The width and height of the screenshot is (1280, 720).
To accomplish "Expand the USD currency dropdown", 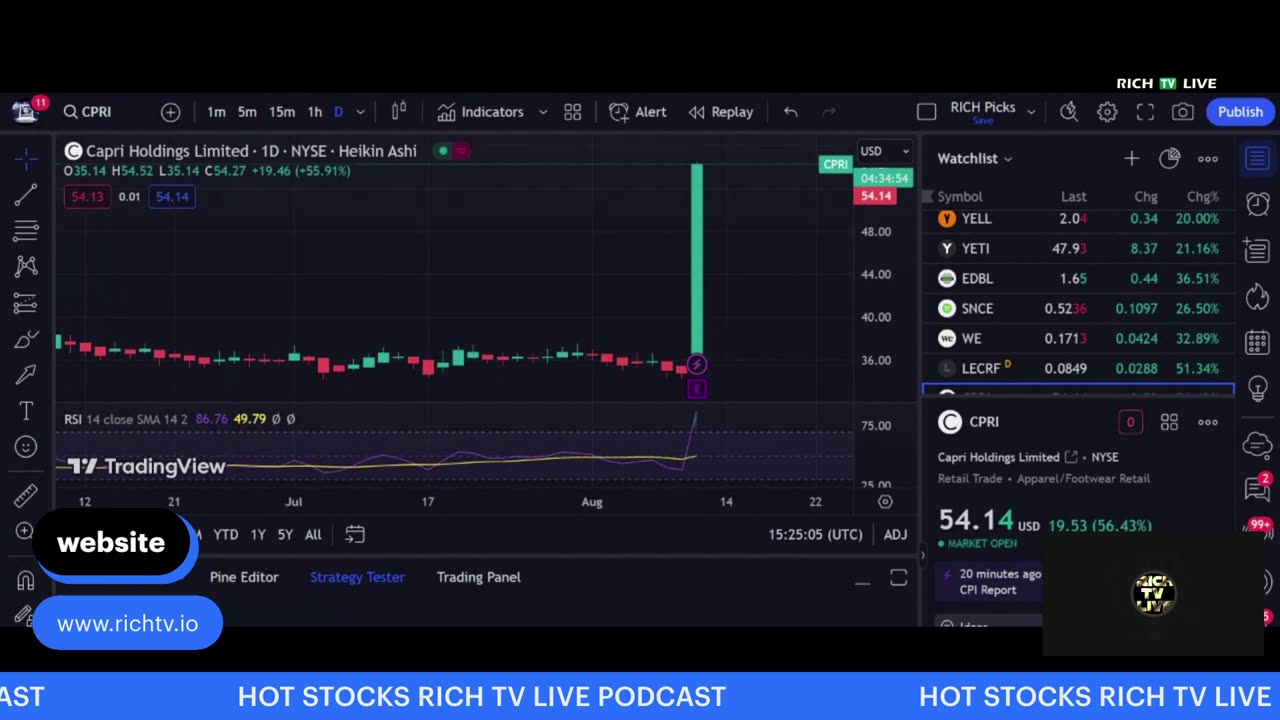I will [885, 151].
